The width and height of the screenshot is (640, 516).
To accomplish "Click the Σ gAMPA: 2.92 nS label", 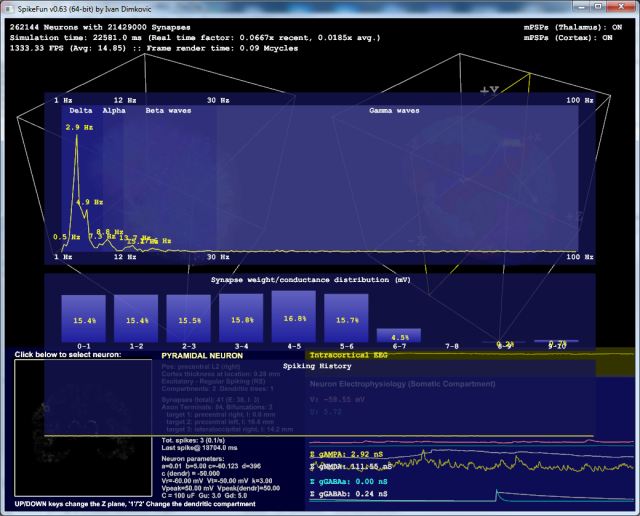I will (347, 454).
